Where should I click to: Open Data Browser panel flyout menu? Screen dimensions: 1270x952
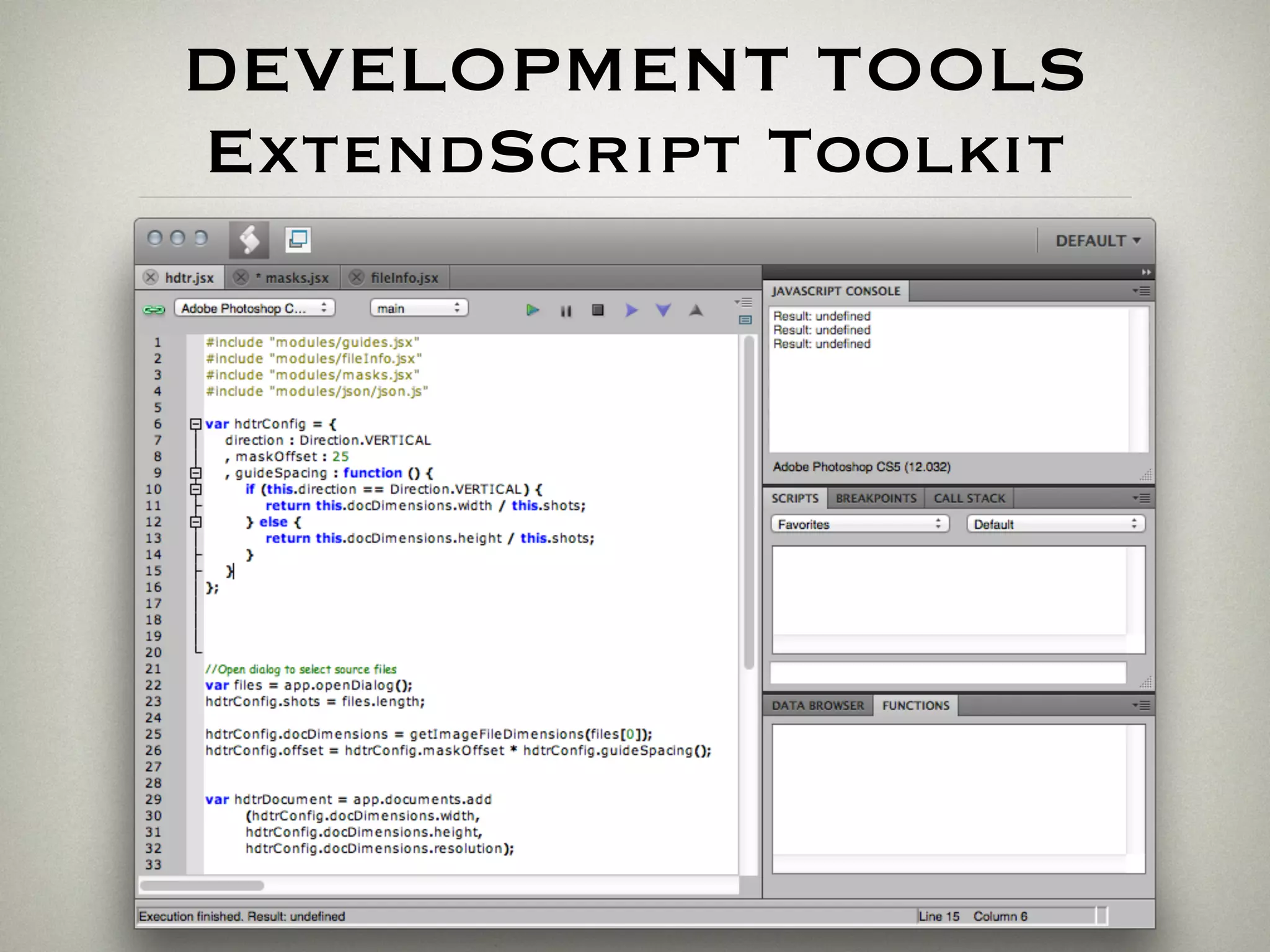[x=1142, y=705]
